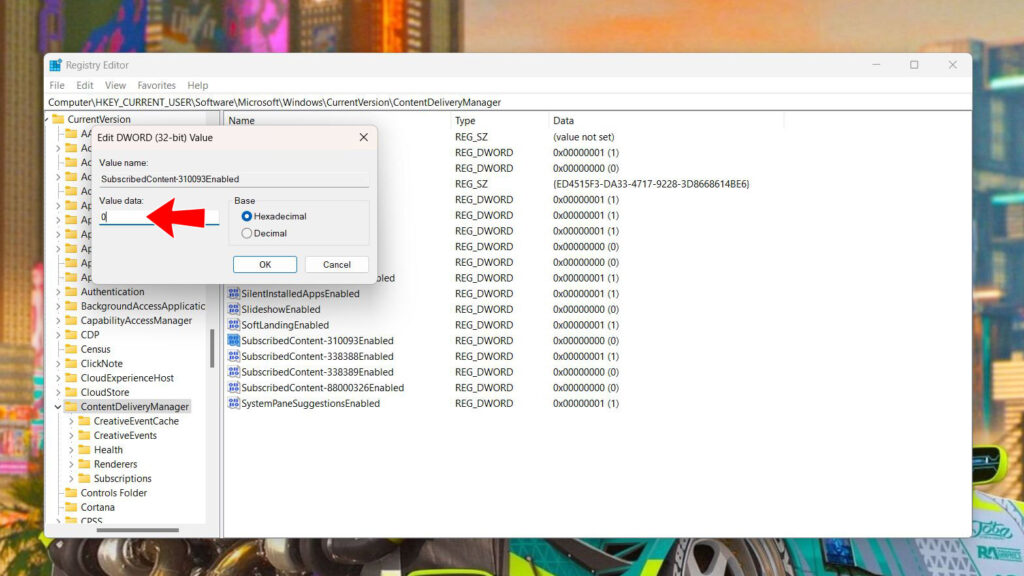1024x576 pixels.
Task: Expand the CreativeEventCache subkey
Action: (71, 421)
